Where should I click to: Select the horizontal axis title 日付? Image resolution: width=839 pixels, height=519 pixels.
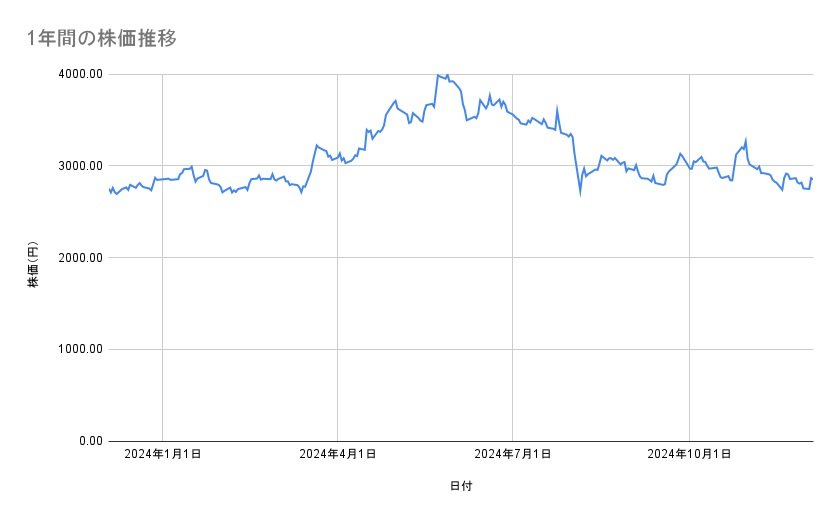click(461, 486)
